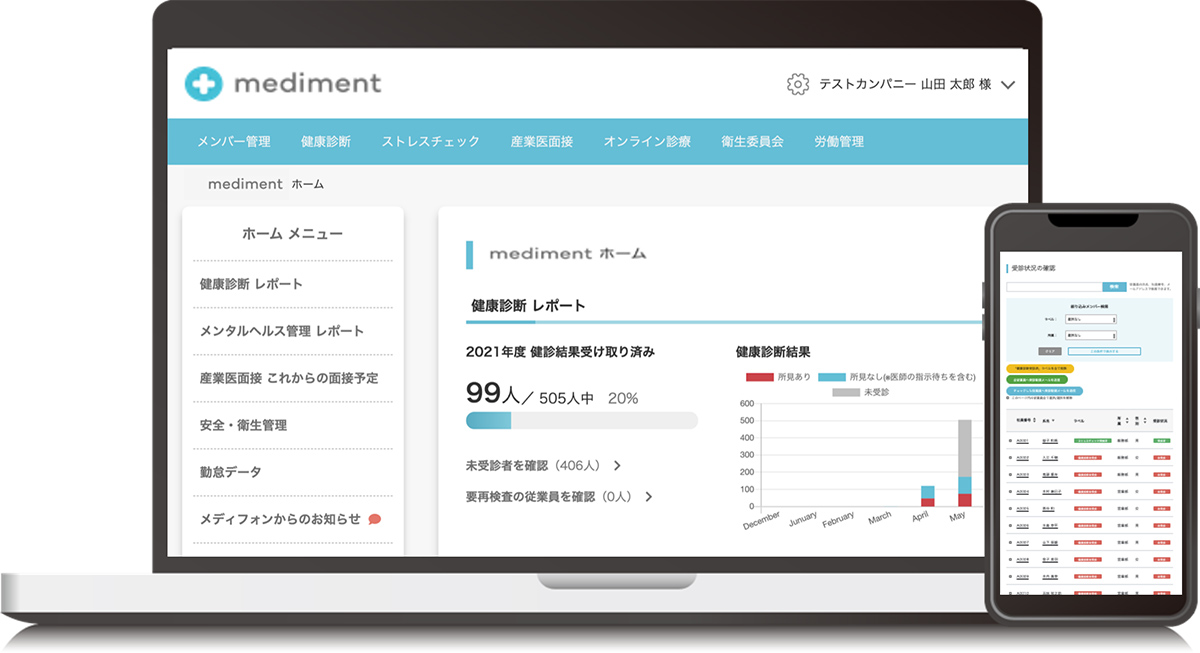The width and height of the screenshot is (1200, 653).
Task: Open settings via the gear icon
Action: pyautogui.click(x=796, y=84)
